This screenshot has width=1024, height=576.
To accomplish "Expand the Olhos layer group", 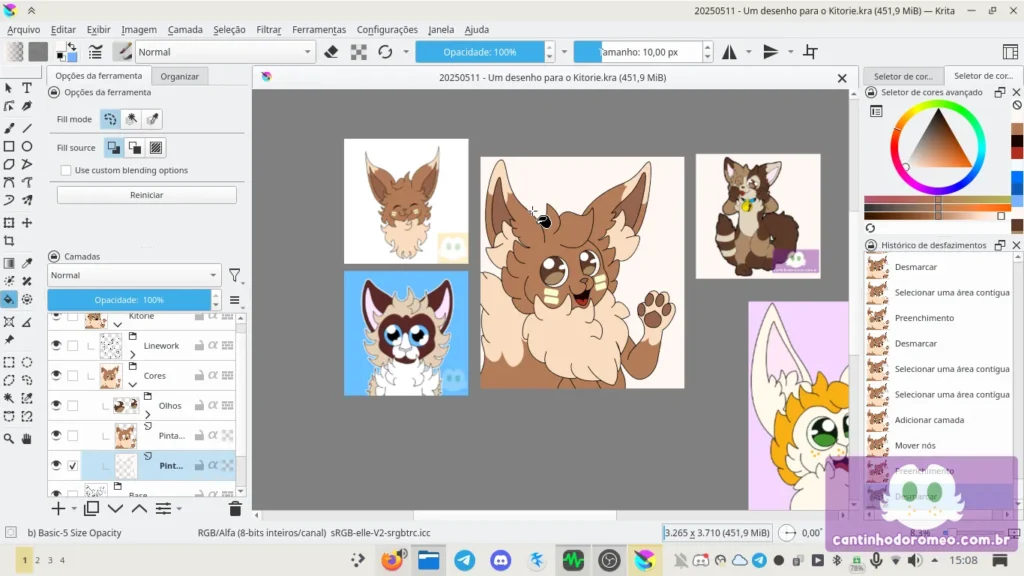I will (148, 415).
